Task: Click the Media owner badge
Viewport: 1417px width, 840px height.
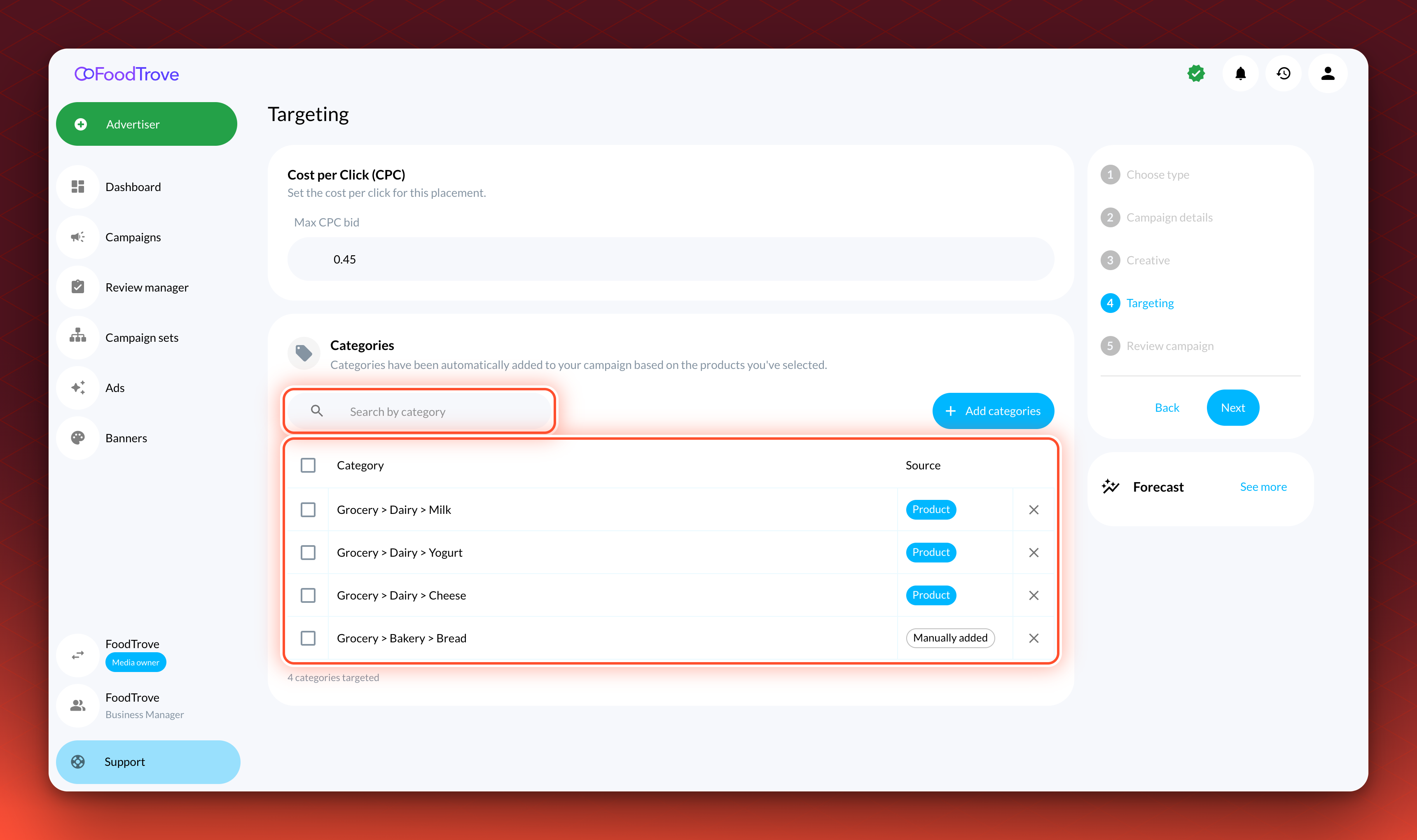Action: [x=136, y=662]
